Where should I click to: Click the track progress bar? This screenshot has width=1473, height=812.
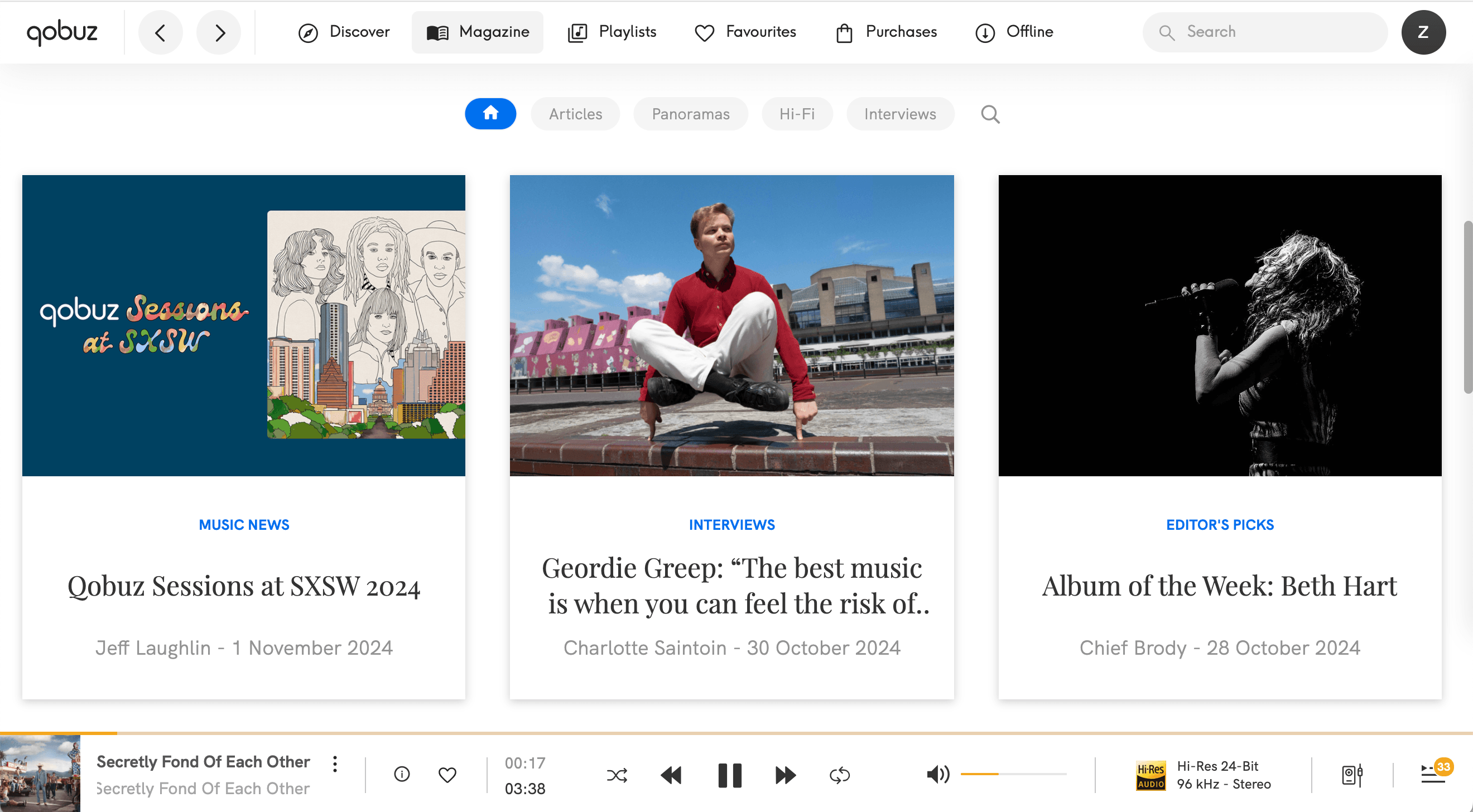pos(736,733)
